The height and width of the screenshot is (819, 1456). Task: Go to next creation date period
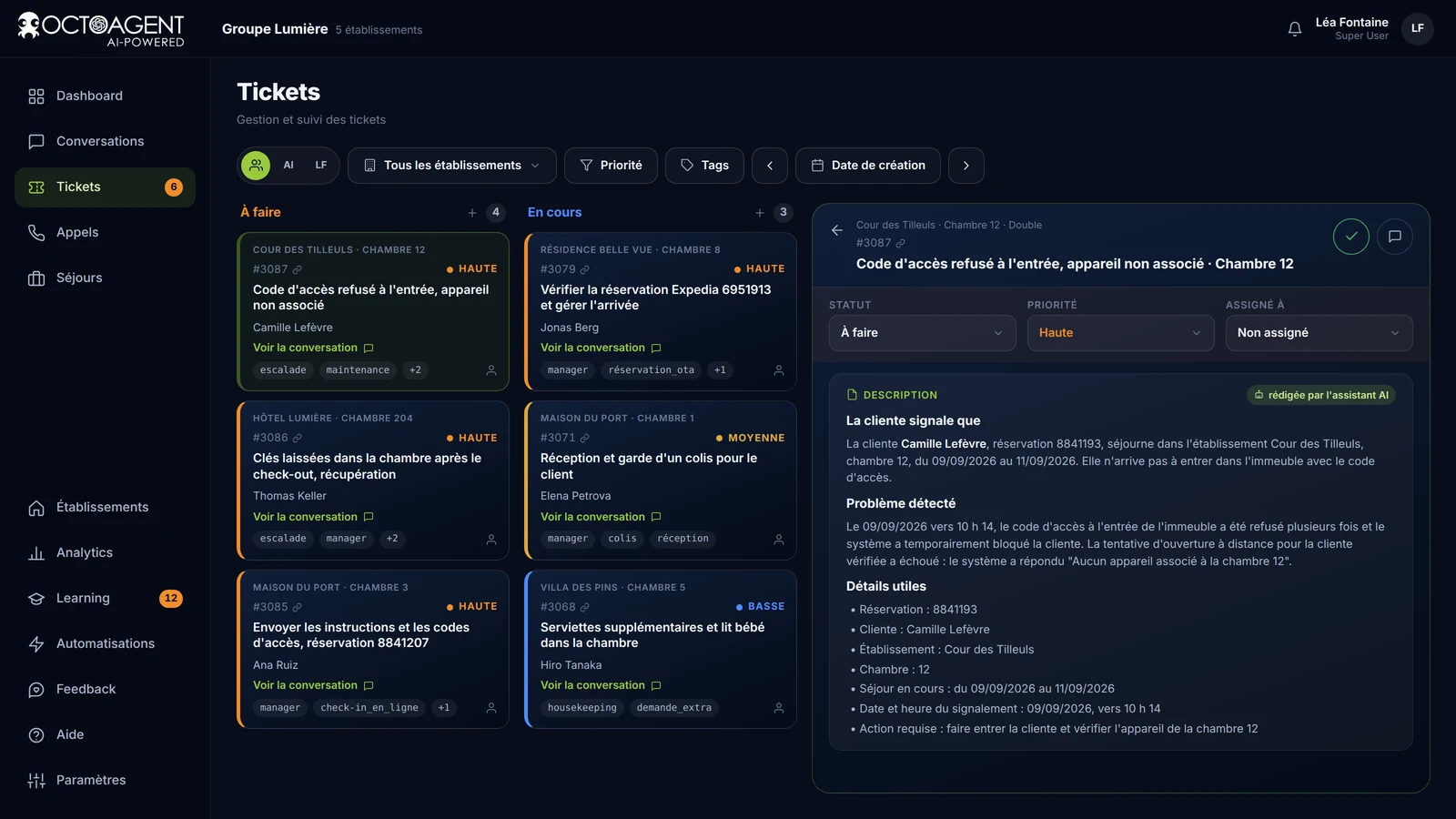[966, 166]
